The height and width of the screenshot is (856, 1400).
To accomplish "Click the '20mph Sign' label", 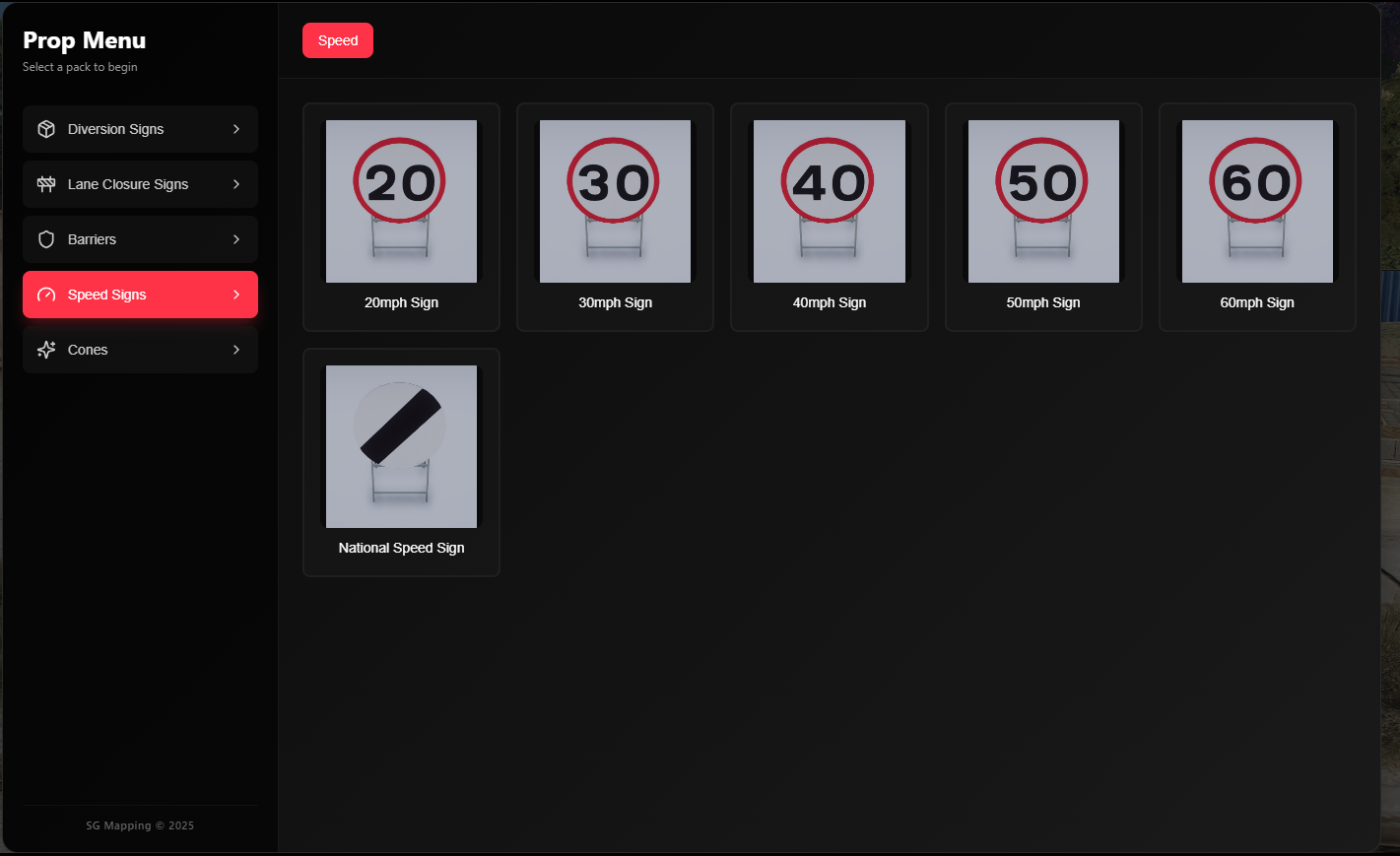I will pos(401,302).
